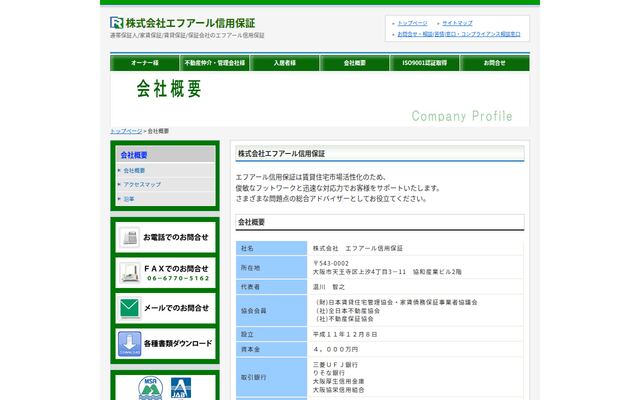Open the 沿革 sidebar item
This screenshot has width=640, height=400.
click(129, 199)
